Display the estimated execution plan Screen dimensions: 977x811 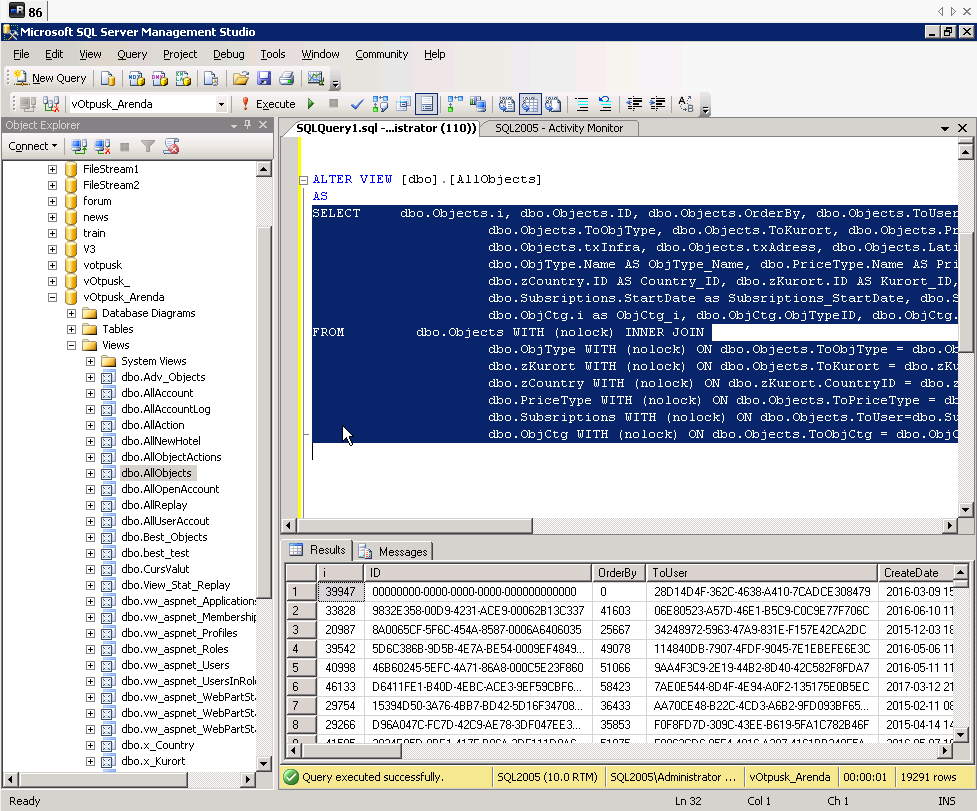click(380, 103)
